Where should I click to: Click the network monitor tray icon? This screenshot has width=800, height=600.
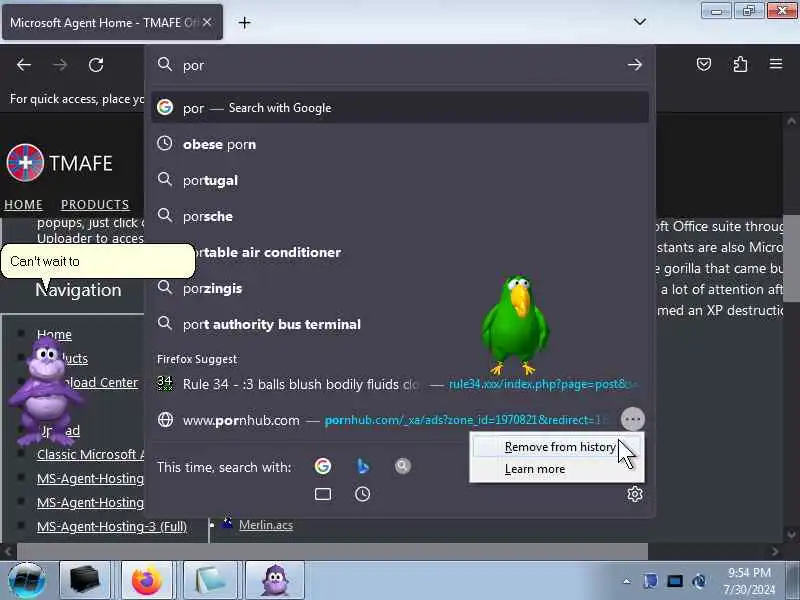pos(674,581)
